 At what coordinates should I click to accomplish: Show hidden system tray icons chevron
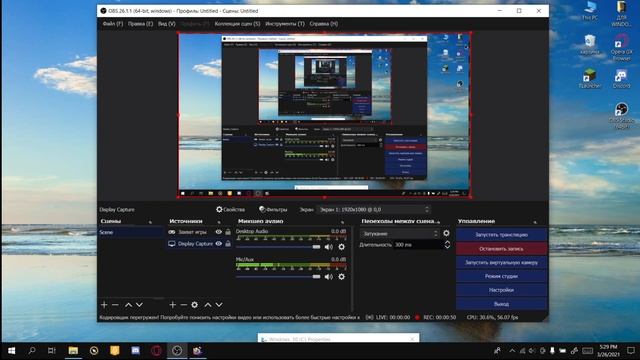pyautogui.click(x=512, y=351)
